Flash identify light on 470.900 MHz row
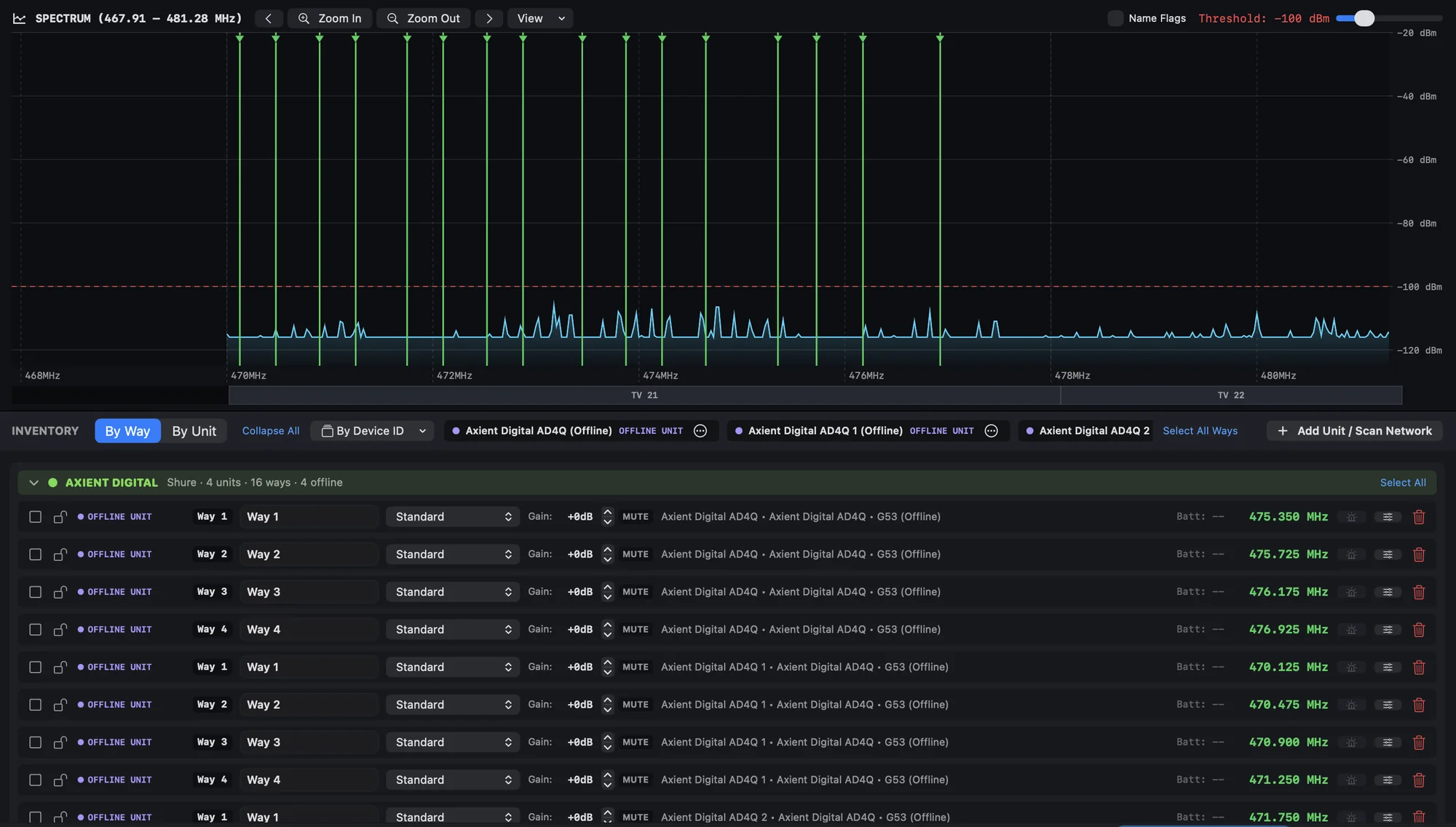Viewport: 1456px width, 827px height. [x=1351, y=743]
